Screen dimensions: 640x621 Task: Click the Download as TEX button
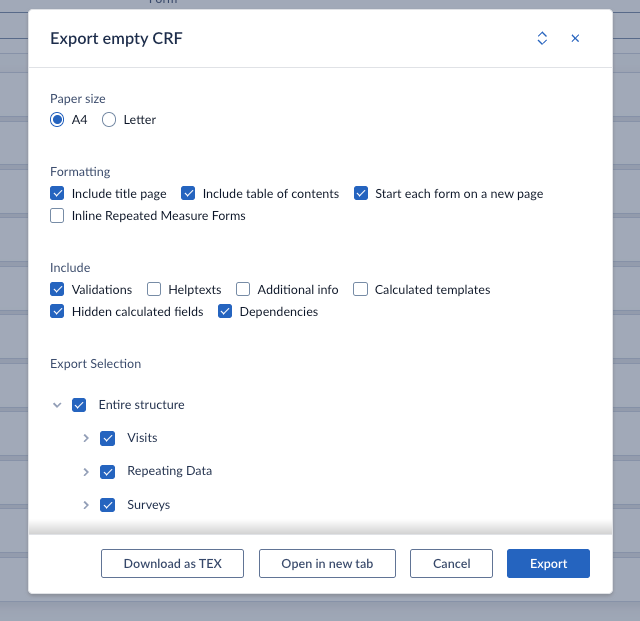[172, 564]
